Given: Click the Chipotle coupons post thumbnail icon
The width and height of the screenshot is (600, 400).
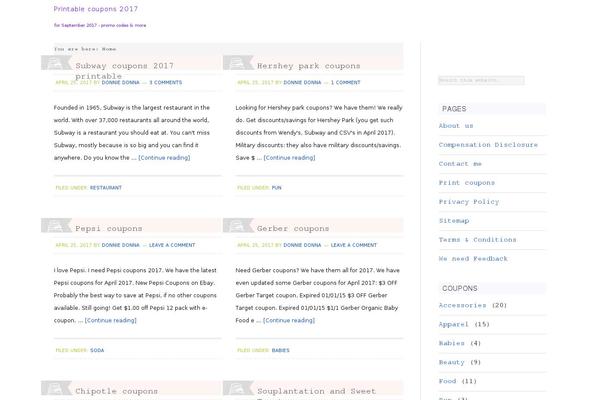Looking at the screenshot, I should click(x=56, y=388).
